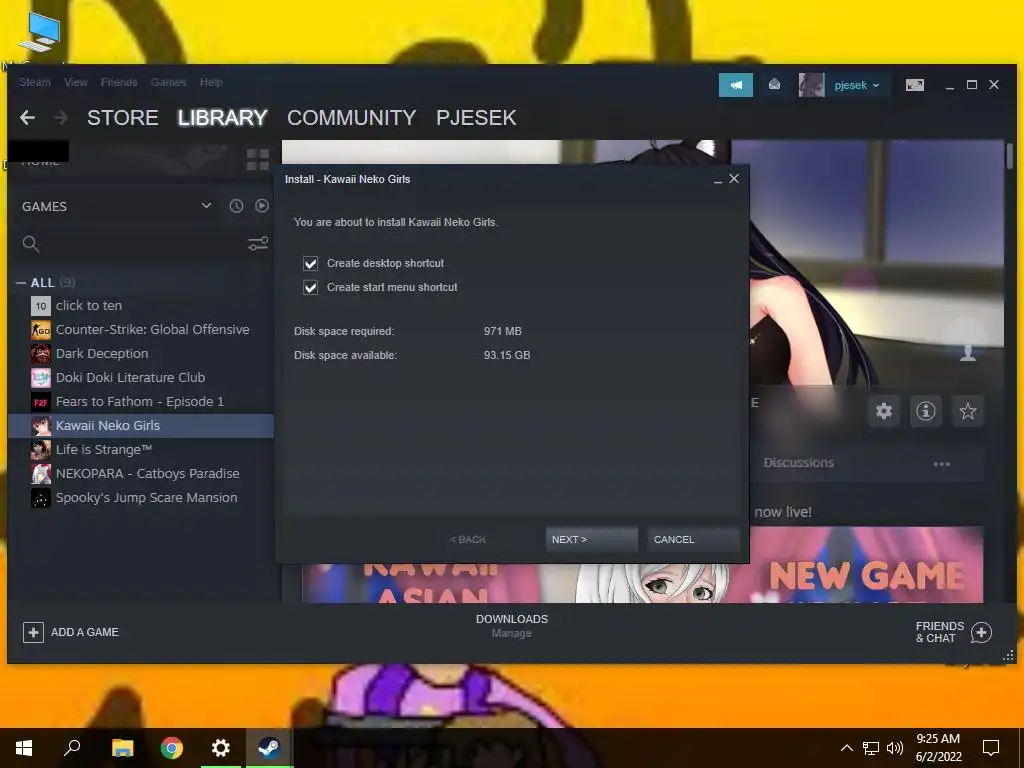Screen dimensions: 1024x768
Task: Minimize the install dialog
Action: coord(718,180)
